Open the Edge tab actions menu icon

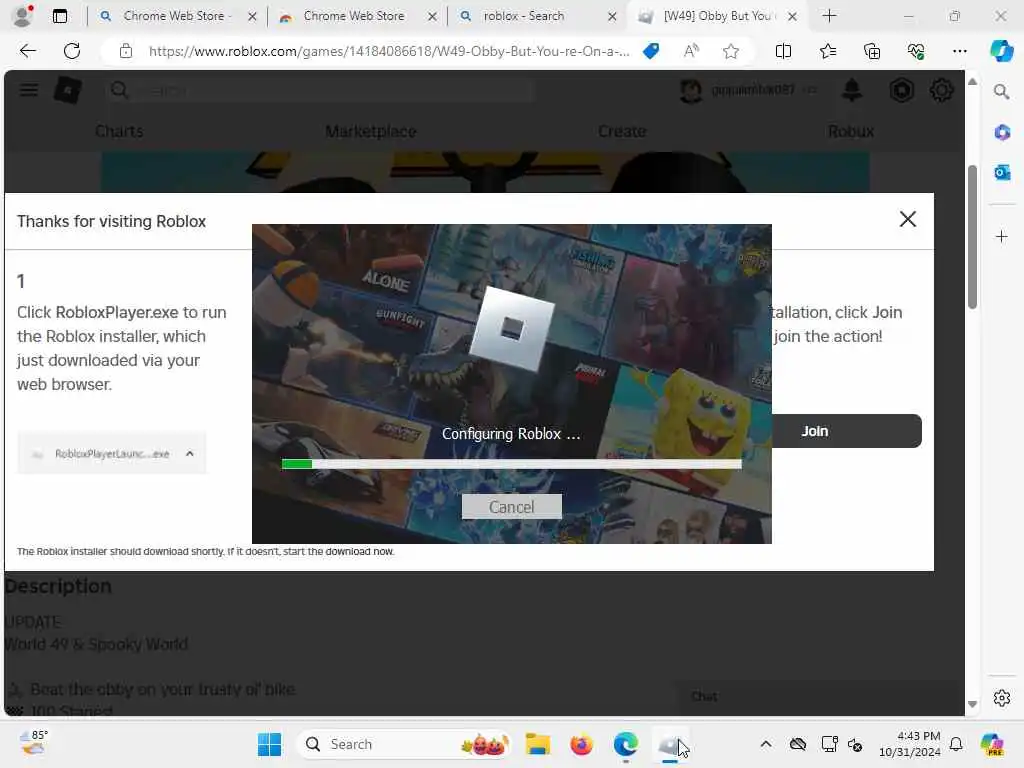click(59, 16)
